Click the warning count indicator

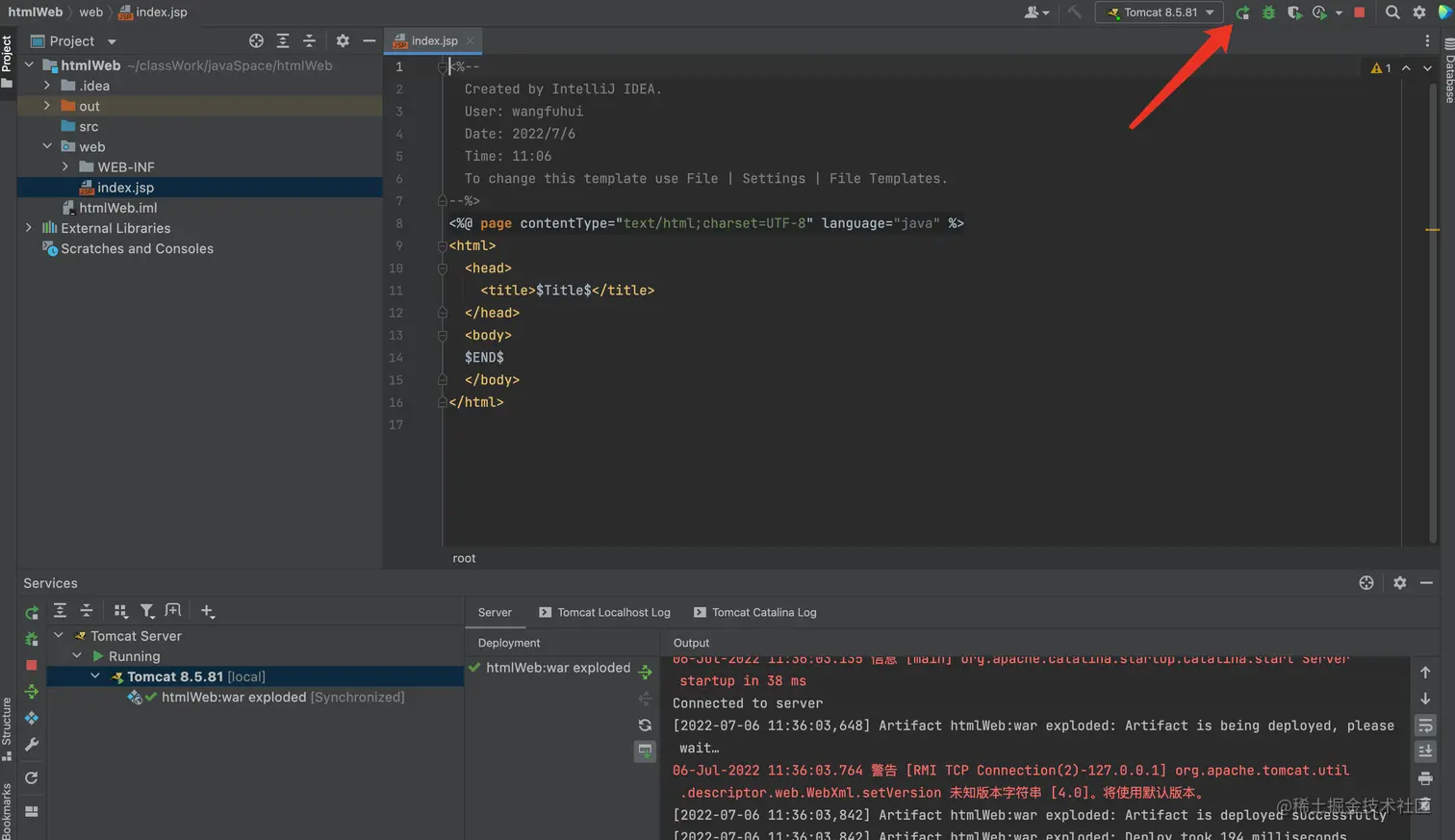pos(1381,67)
